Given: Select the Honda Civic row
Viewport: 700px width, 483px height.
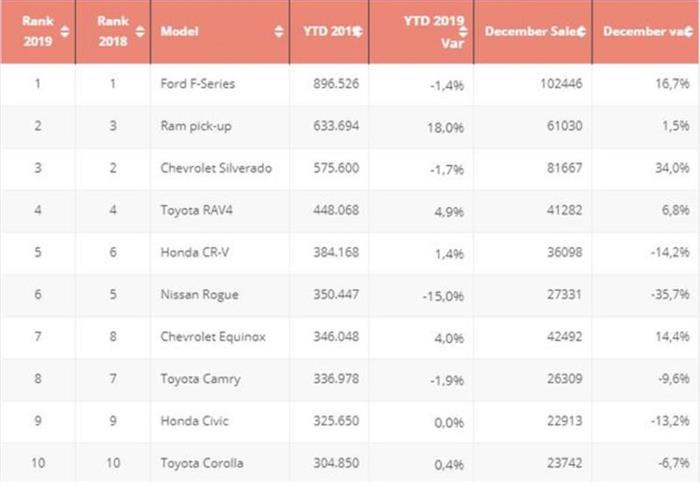Looking at the screenshot, I should pos(194,421).
